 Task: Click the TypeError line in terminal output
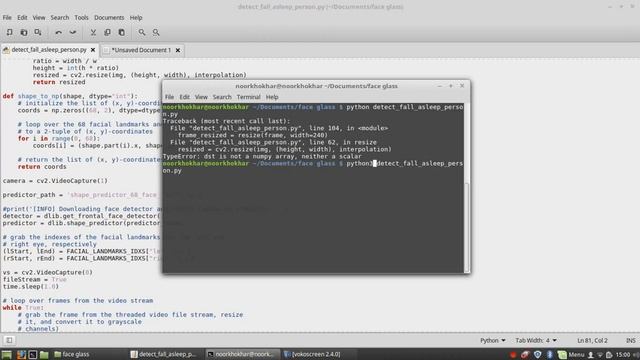(262, 156)
